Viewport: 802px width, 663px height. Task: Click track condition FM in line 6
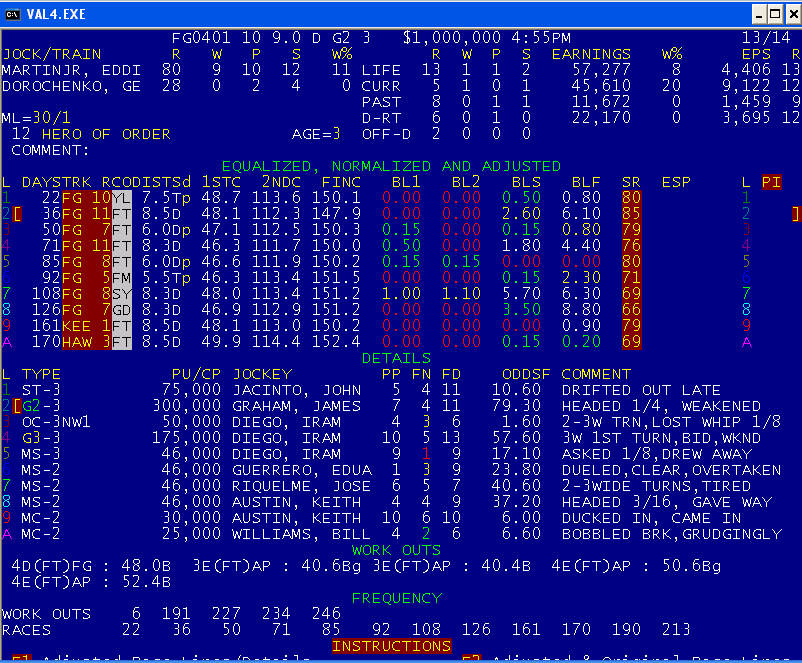pos(122,278)
